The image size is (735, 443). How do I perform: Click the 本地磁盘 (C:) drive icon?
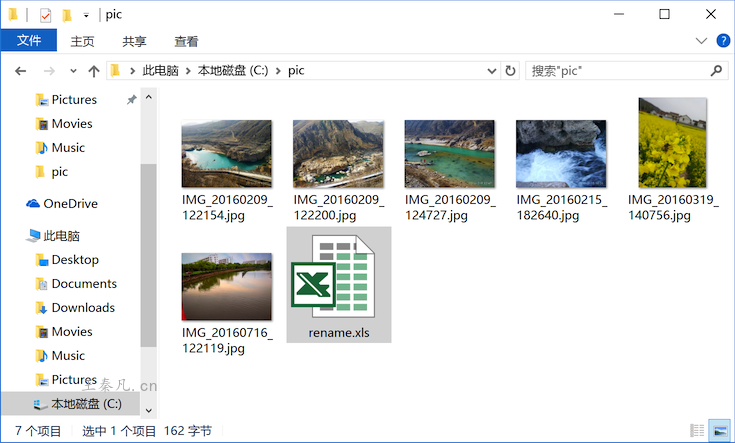click(x=40, y=404)
